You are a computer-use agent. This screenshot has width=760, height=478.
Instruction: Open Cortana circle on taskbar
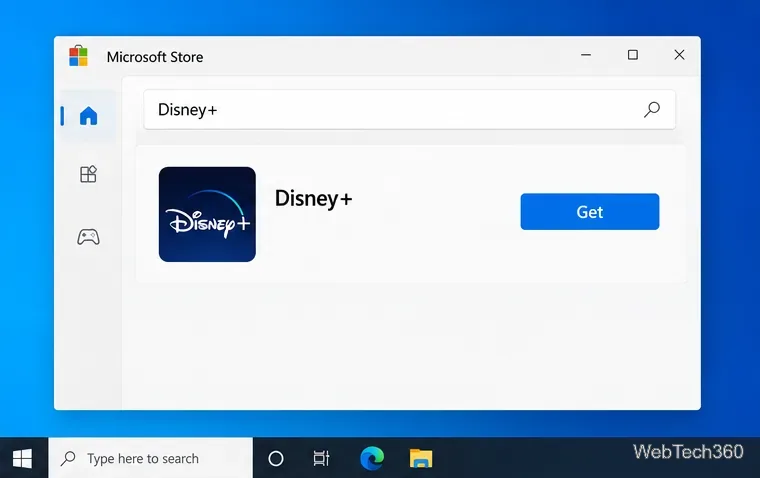(x=276, y=459)
